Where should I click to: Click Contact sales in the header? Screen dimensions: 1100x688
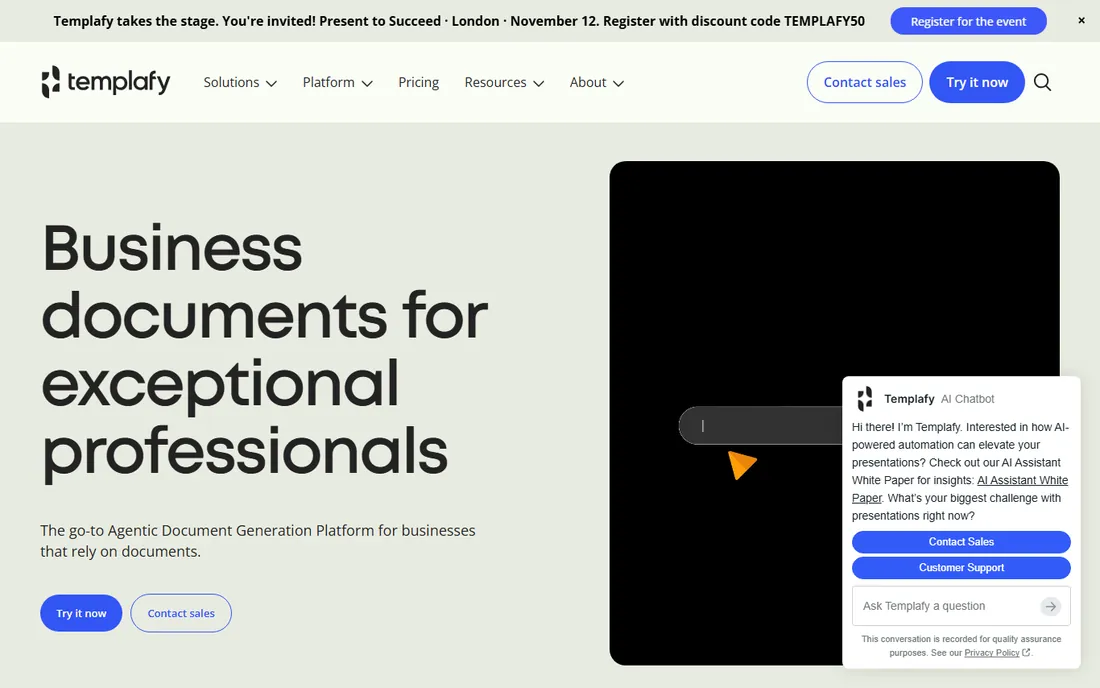tap(864, 82)
